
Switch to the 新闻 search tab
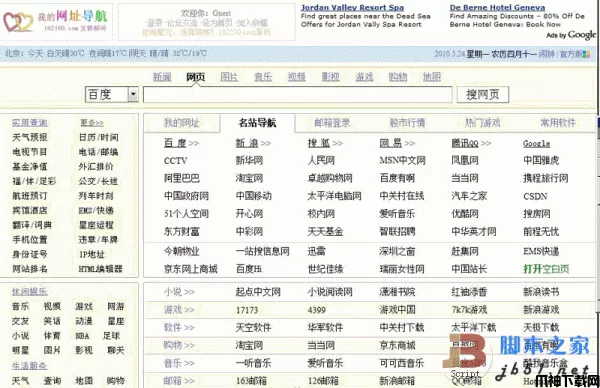click(x=162, y=77)
